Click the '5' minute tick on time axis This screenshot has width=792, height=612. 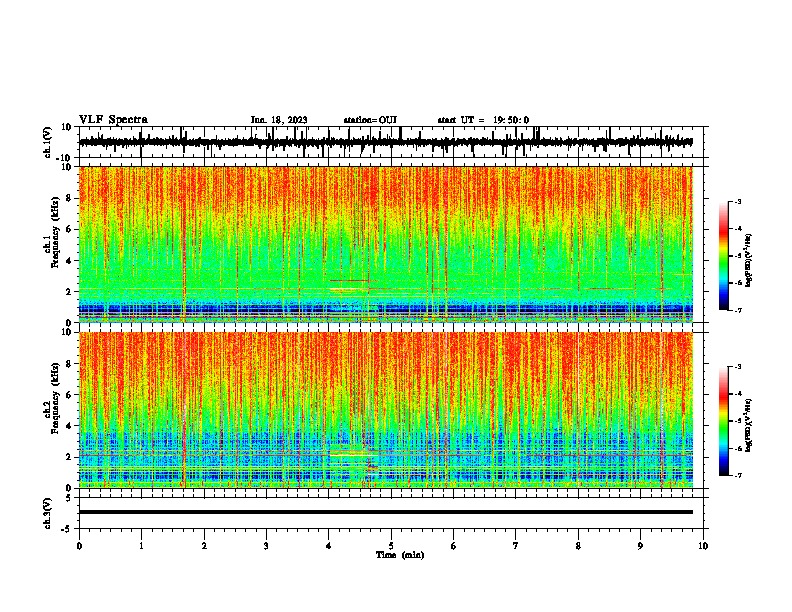click(391, 546)
